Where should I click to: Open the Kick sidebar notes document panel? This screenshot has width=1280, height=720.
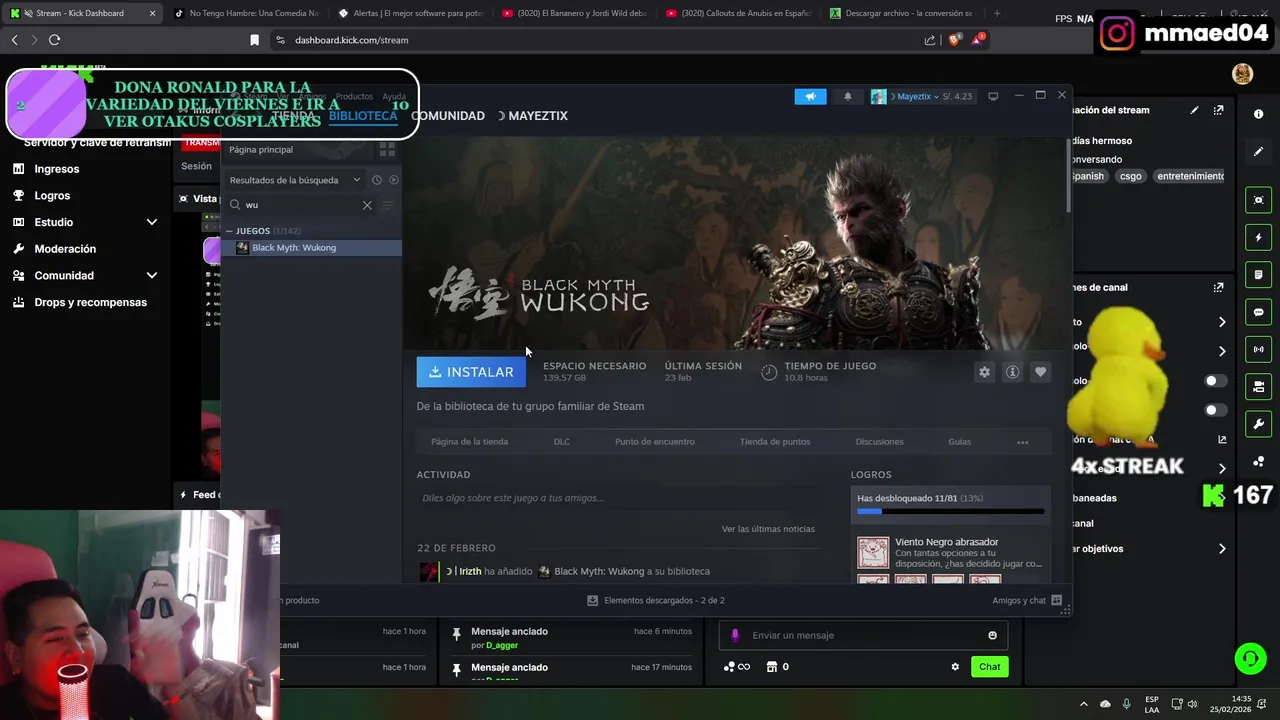[x=1258, y=275]
